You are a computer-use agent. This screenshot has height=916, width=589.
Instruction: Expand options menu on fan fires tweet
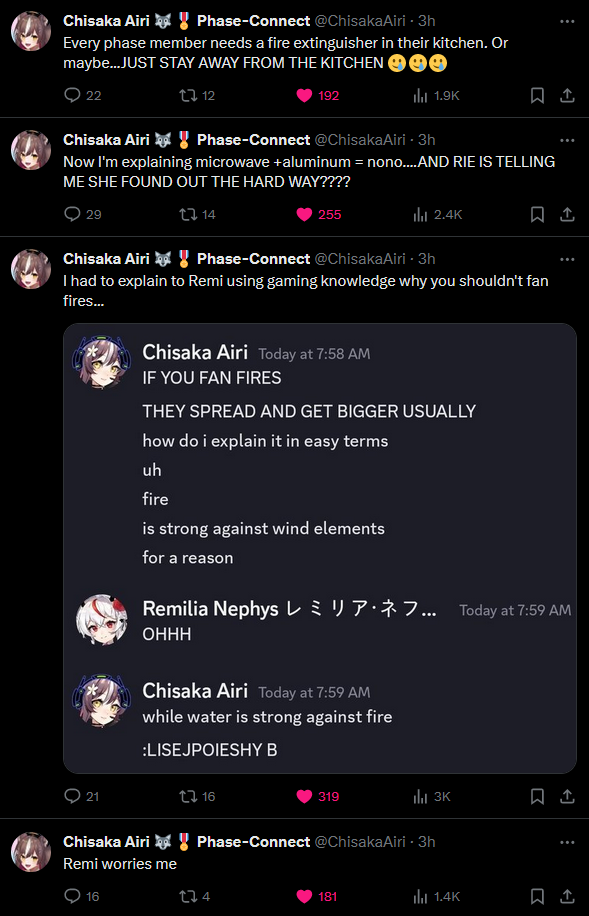click(567, 259)
